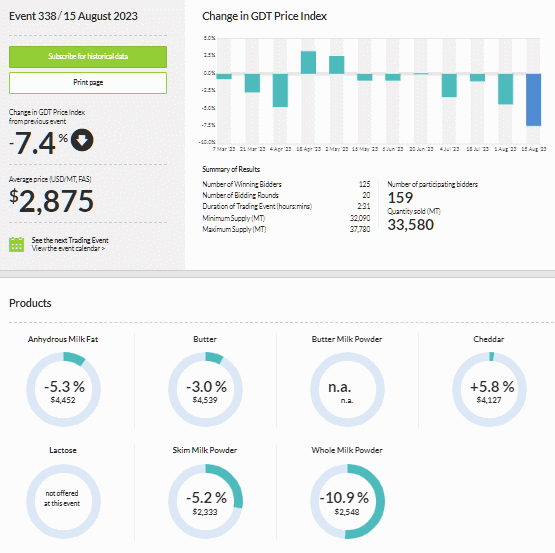Click the Anhydrous Milk Fat product title

[63, 339]
